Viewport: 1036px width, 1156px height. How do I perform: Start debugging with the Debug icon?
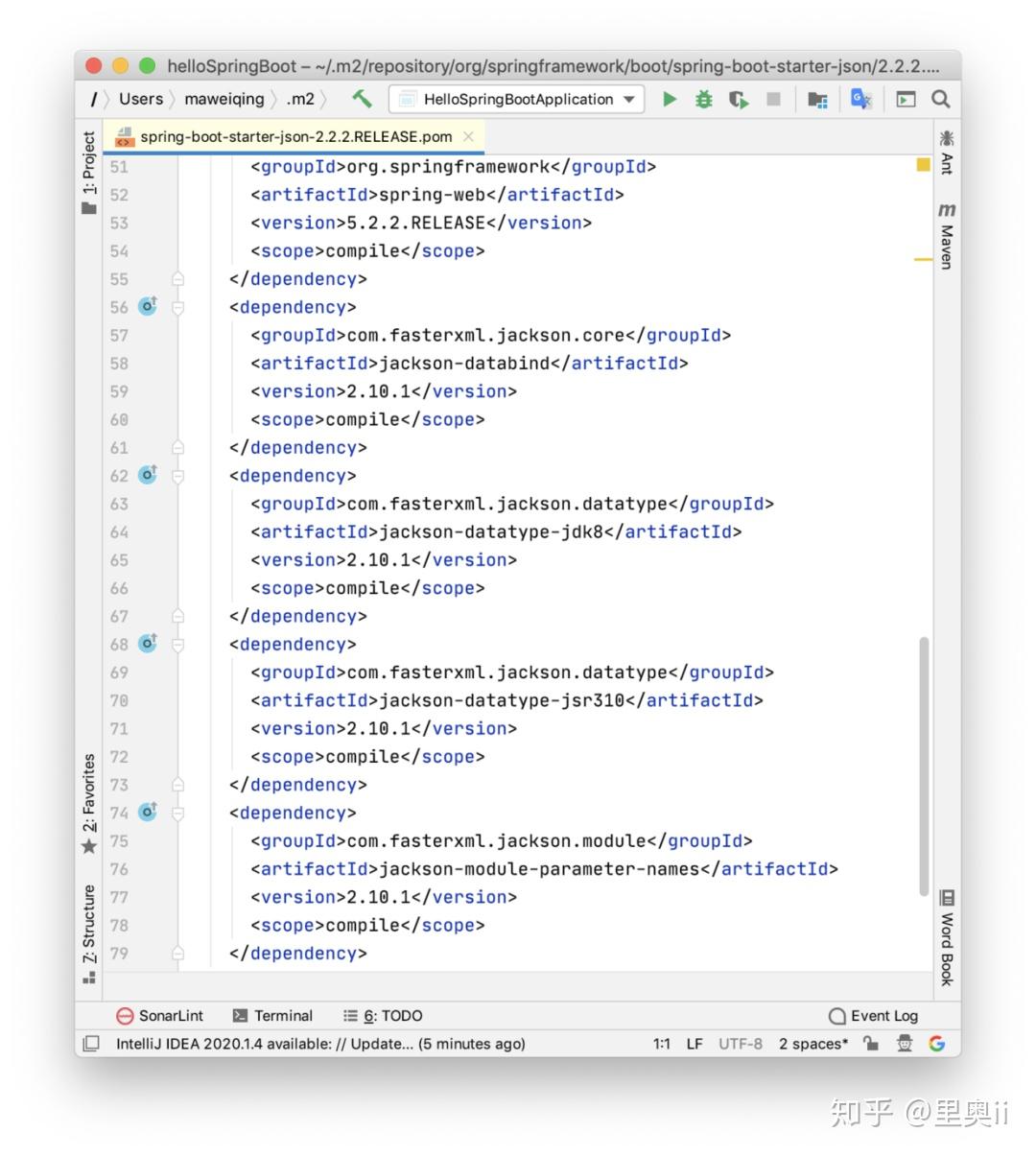[x=704, y=99]
